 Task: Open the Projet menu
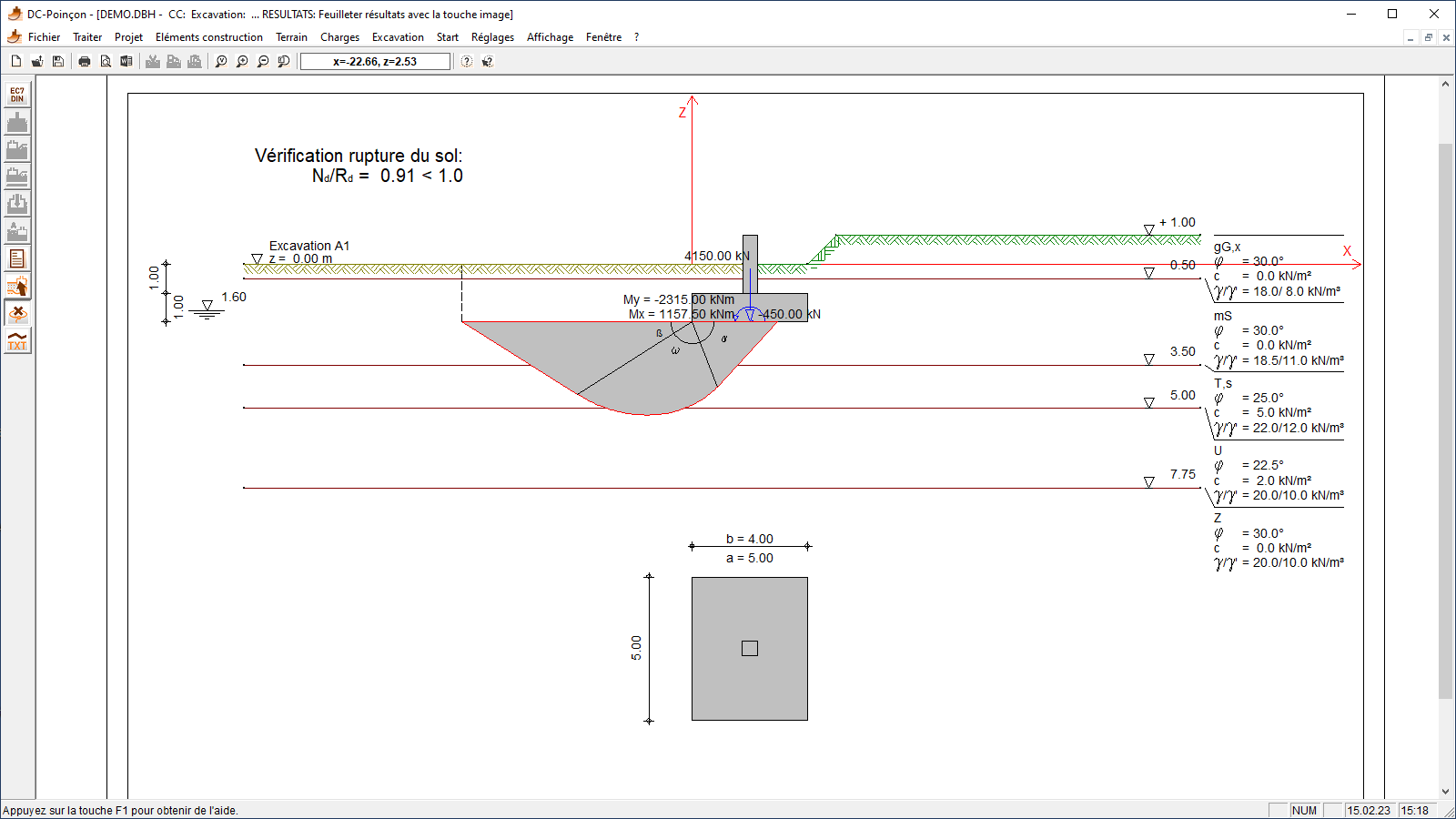(128, 37)
